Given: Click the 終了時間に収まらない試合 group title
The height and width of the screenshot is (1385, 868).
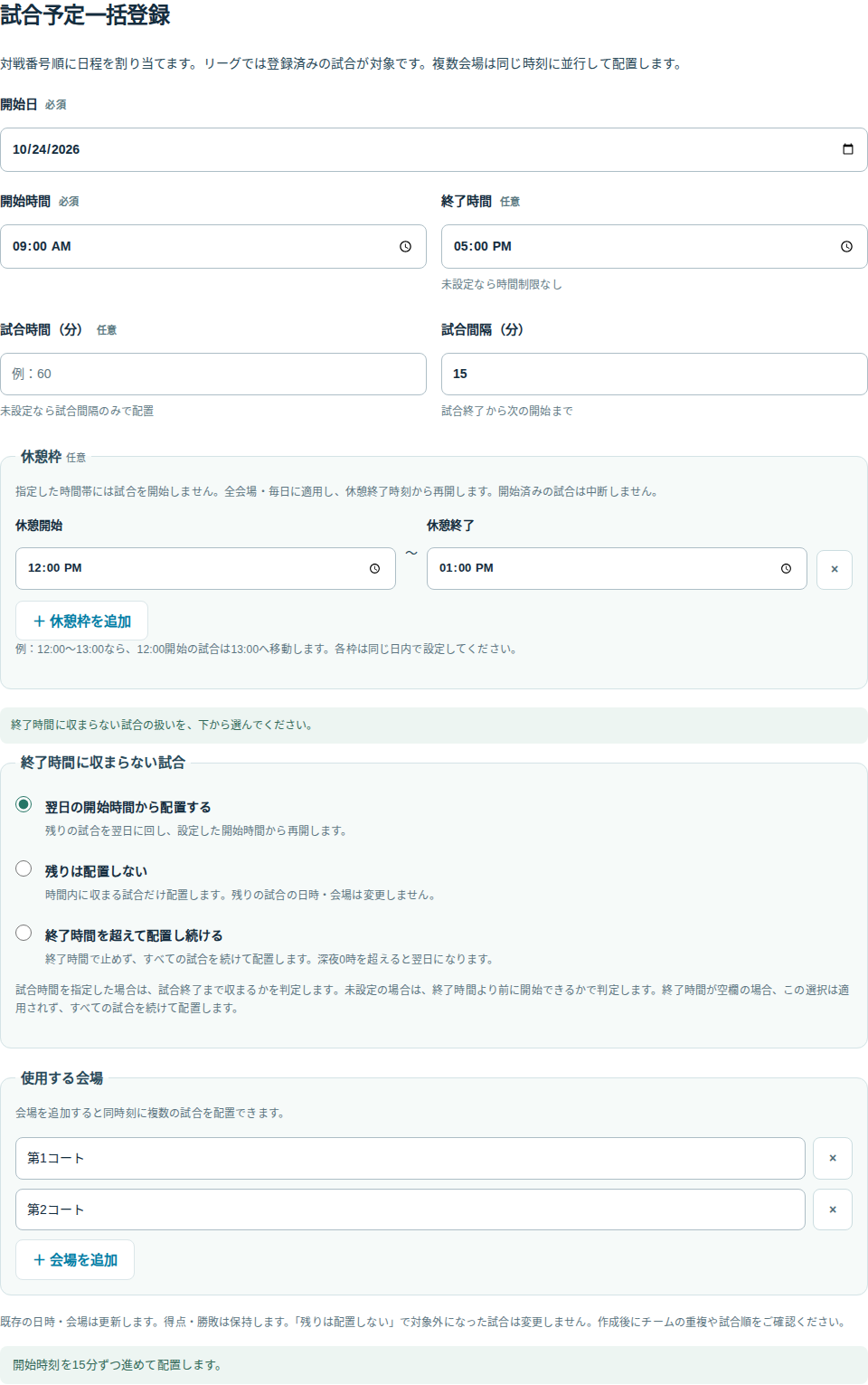Looking at the screenshot, I should click(103, 763).
